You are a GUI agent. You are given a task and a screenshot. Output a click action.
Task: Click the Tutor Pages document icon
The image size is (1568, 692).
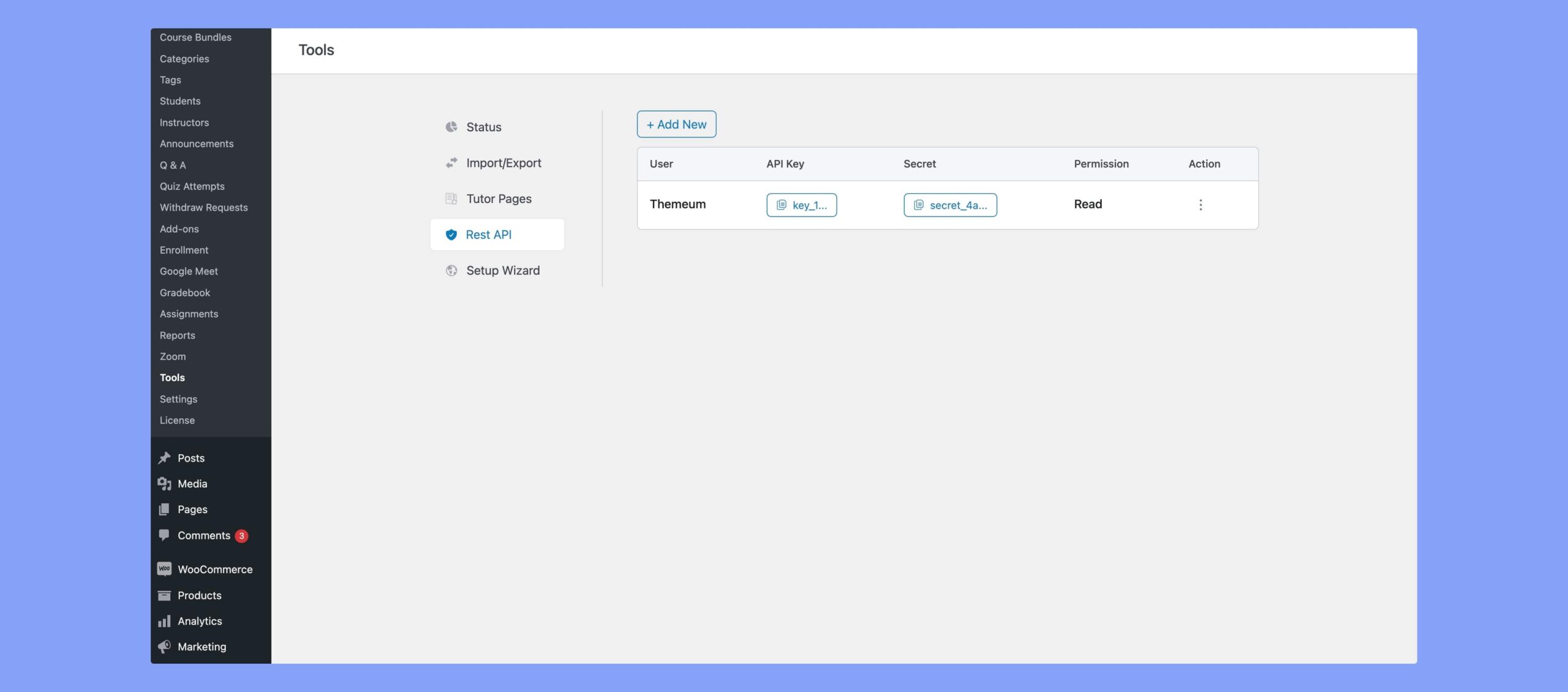point(451,199)
